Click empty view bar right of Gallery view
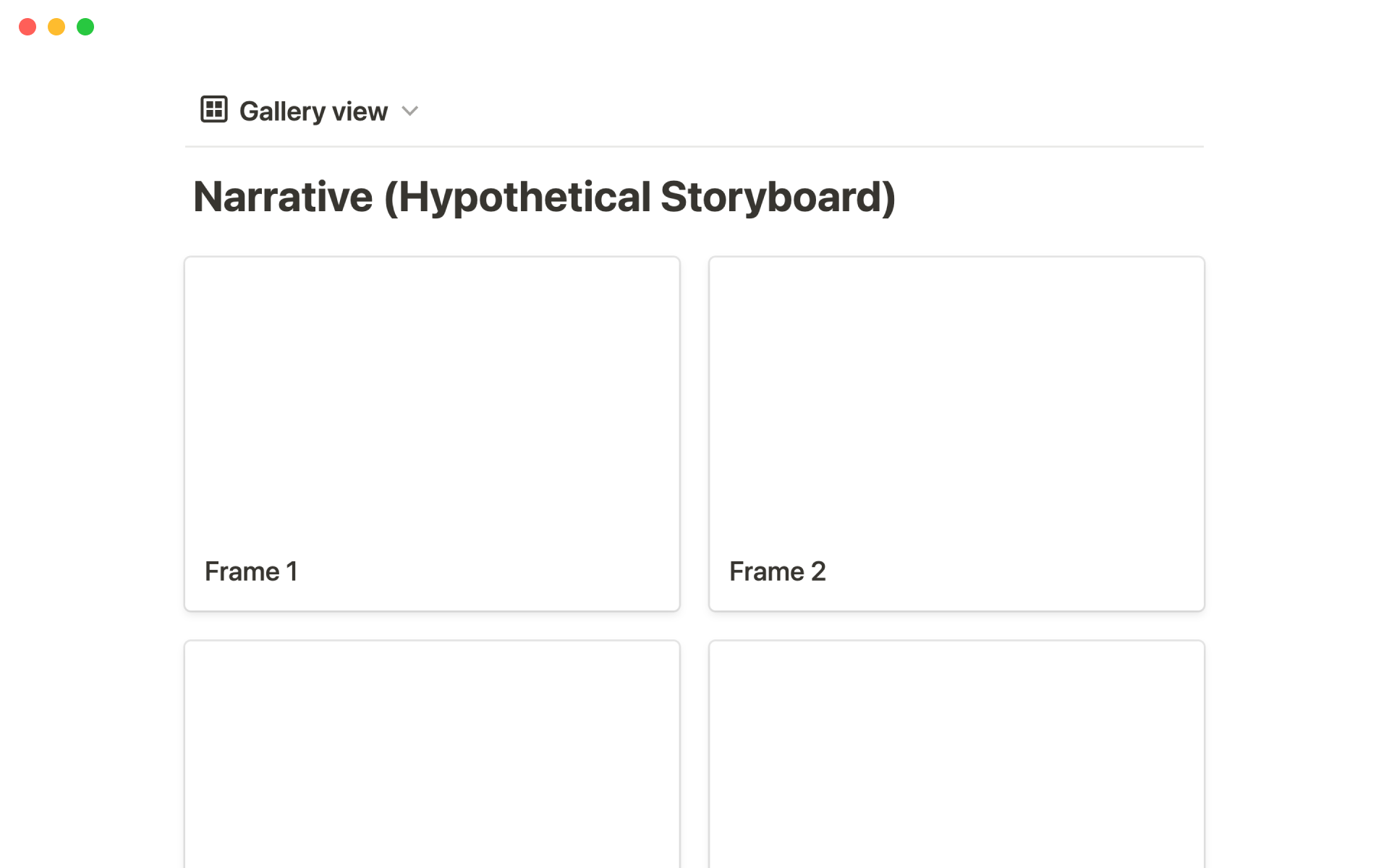 coord(796,111)
